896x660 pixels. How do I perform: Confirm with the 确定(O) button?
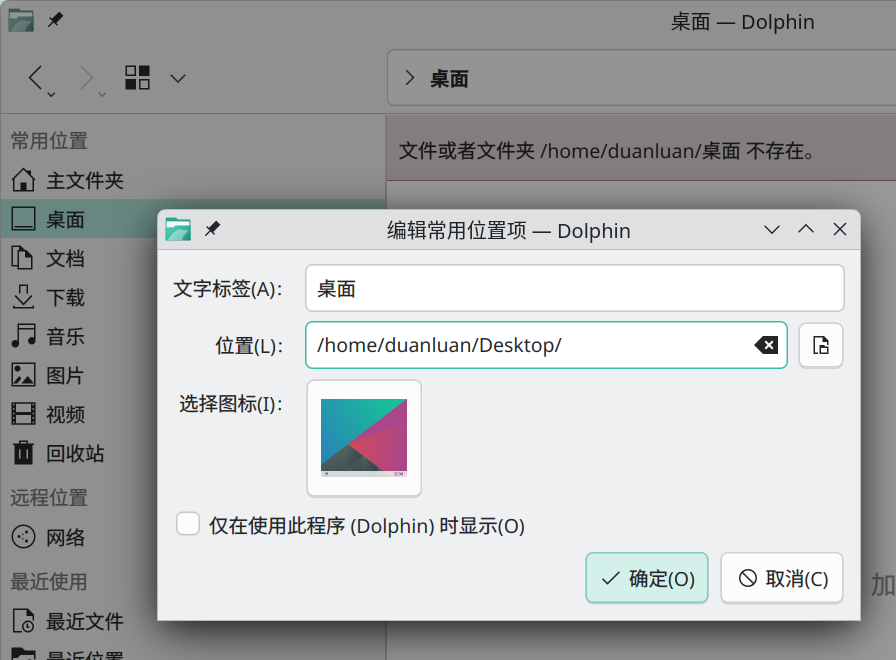[x=647, y=578]
